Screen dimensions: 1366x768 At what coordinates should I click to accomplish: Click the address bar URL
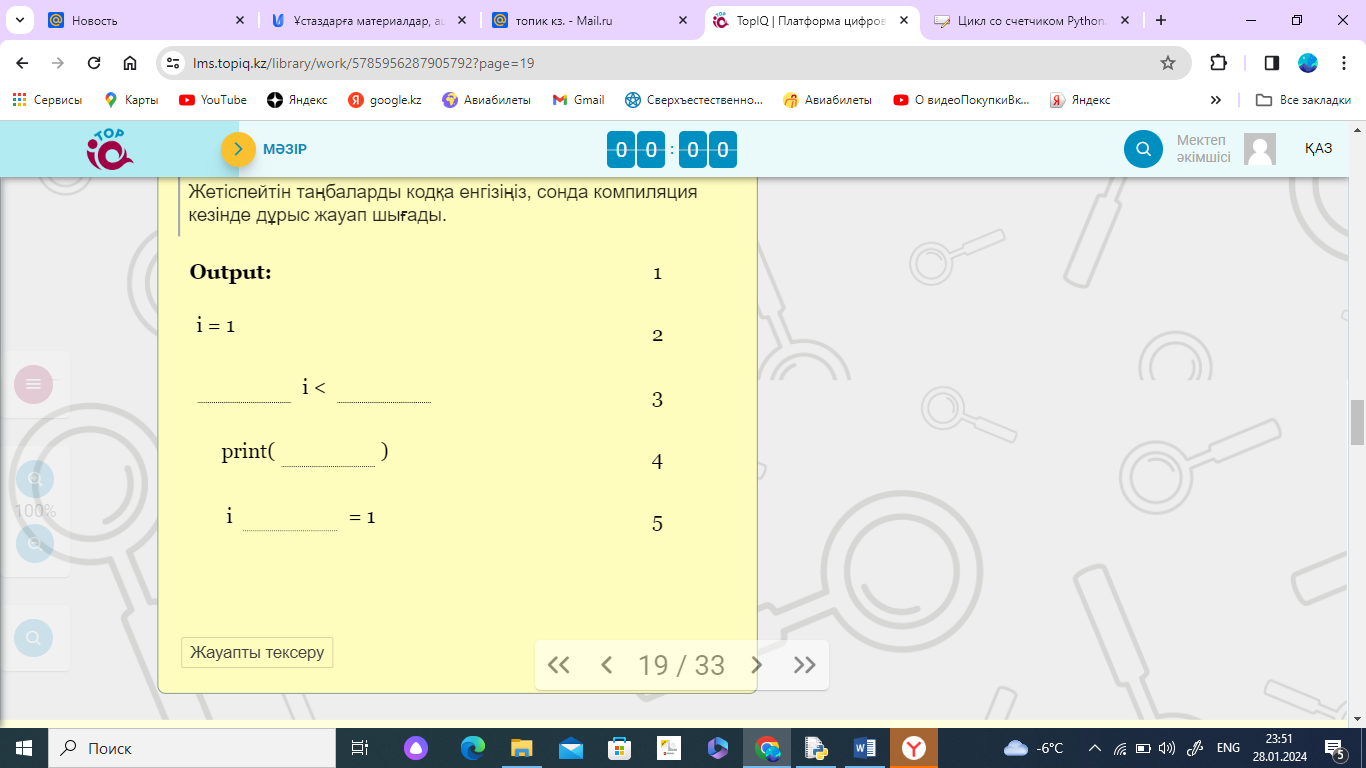click(x=364, y=63)
